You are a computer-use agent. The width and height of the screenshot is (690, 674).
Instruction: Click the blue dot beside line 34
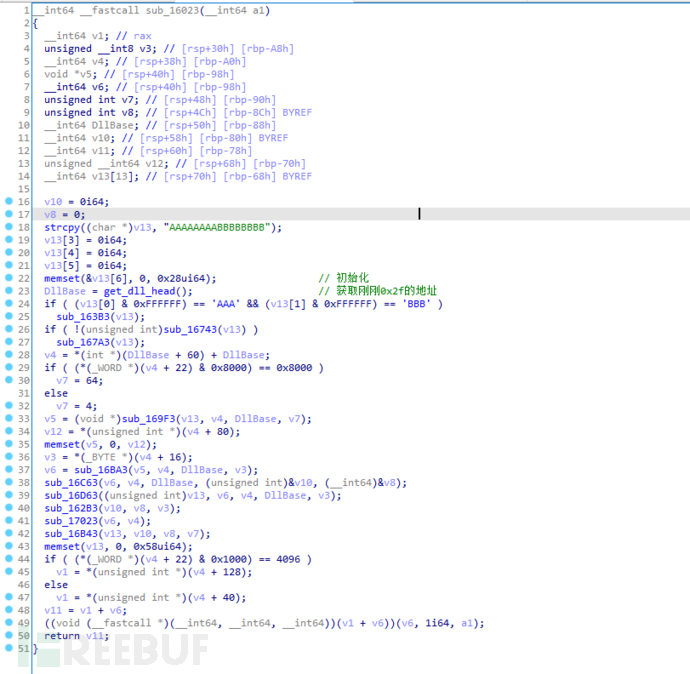tap(9, 431)
